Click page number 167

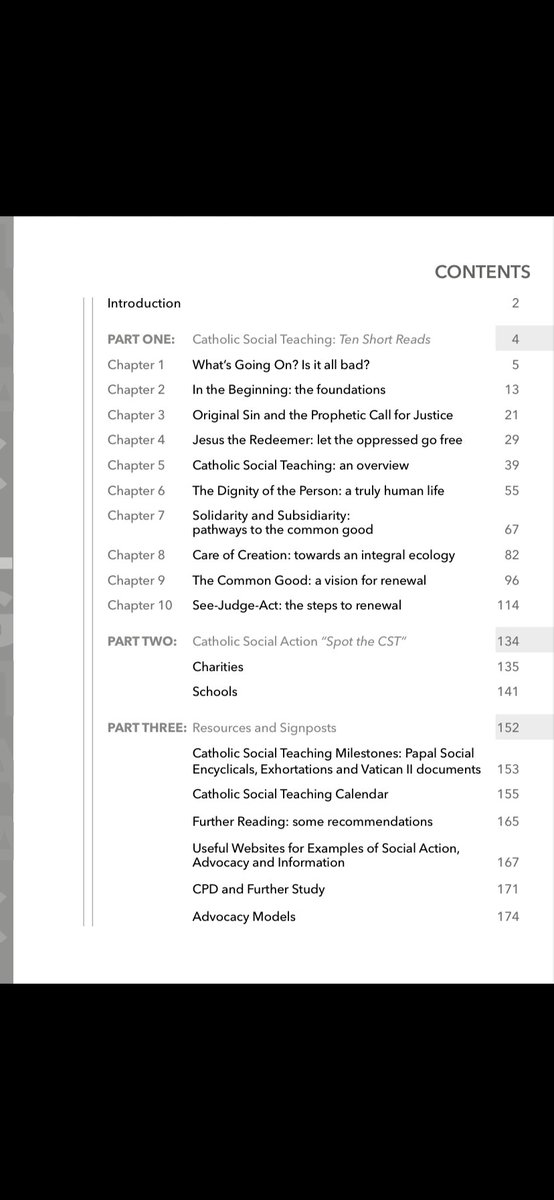point(508,862)
